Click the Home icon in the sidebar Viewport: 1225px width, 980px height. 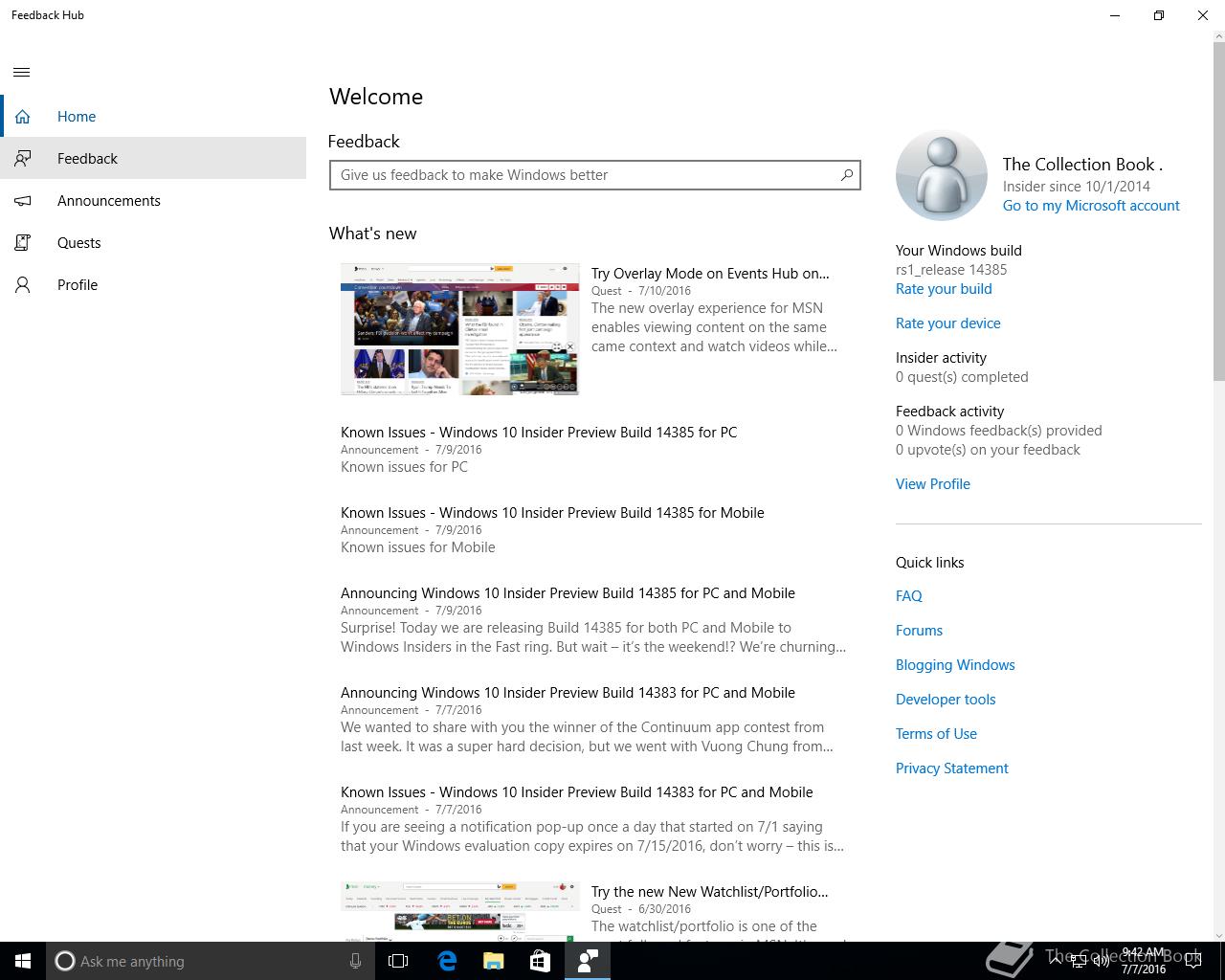[22, 117]
